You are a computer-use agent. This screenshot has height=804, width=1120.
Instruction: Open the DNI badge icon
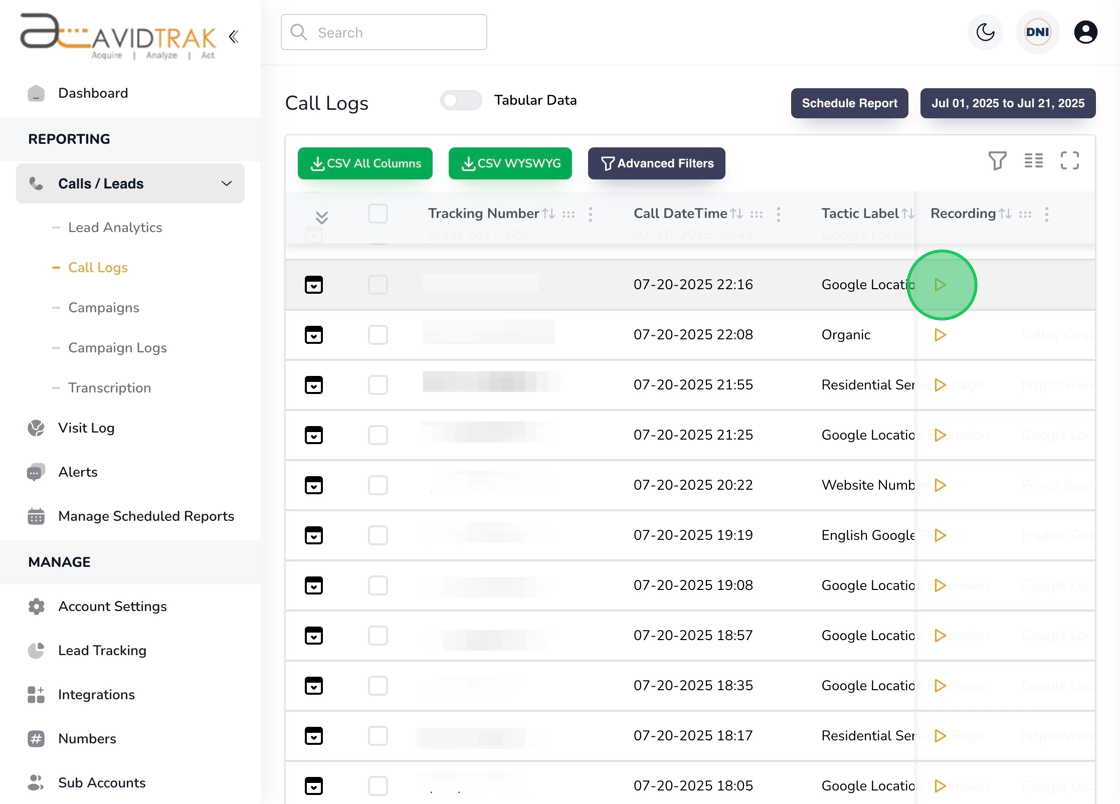point(1037,32)
